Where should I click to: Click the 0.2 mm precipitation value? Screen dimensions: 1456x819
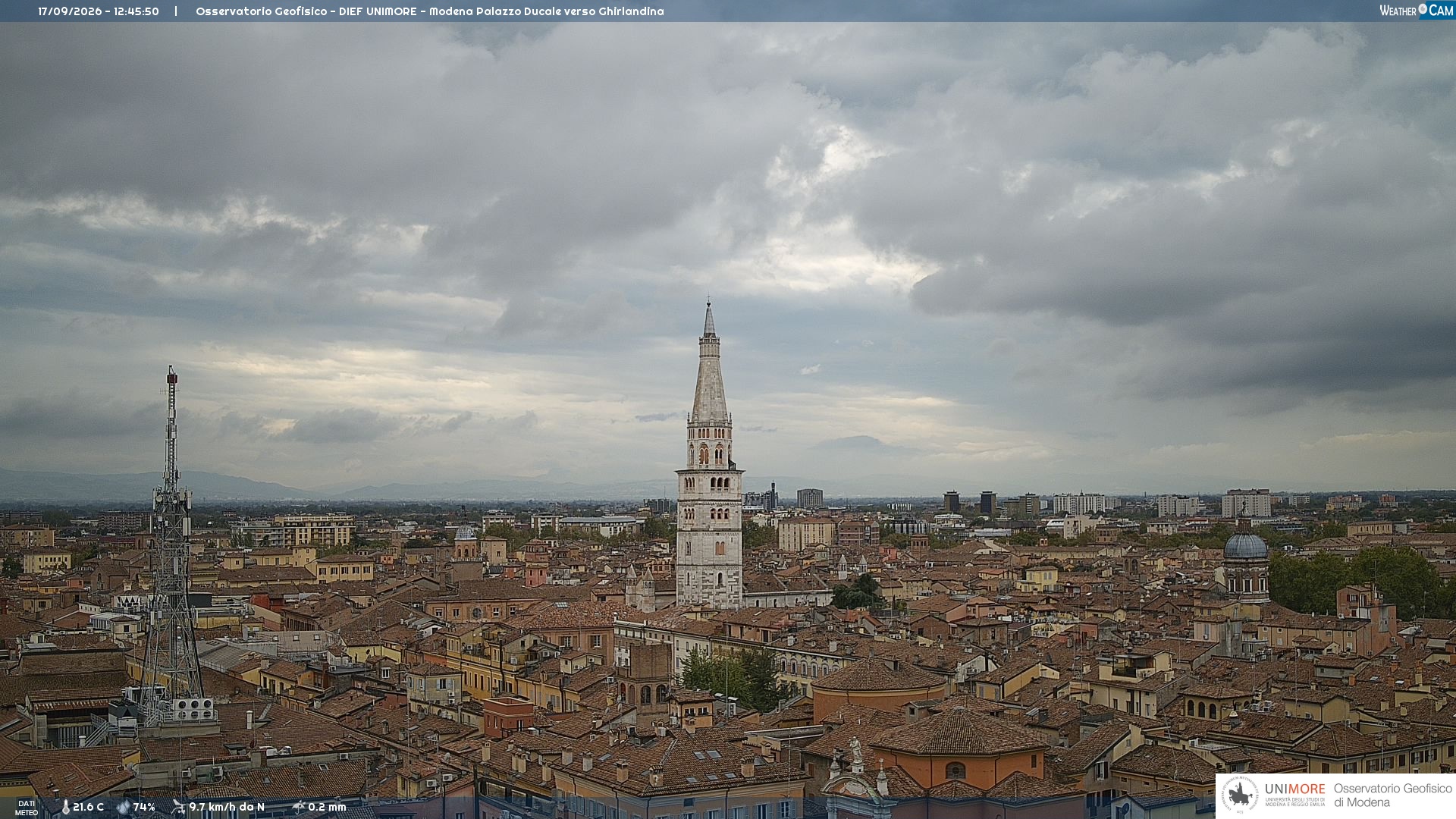click(327, 807)
